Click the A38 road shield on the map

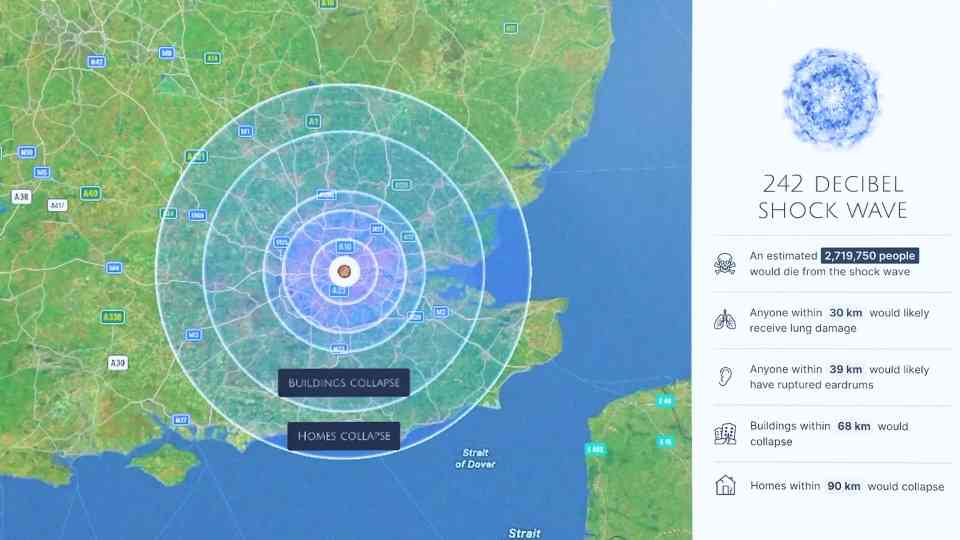(x=21, y=197)
